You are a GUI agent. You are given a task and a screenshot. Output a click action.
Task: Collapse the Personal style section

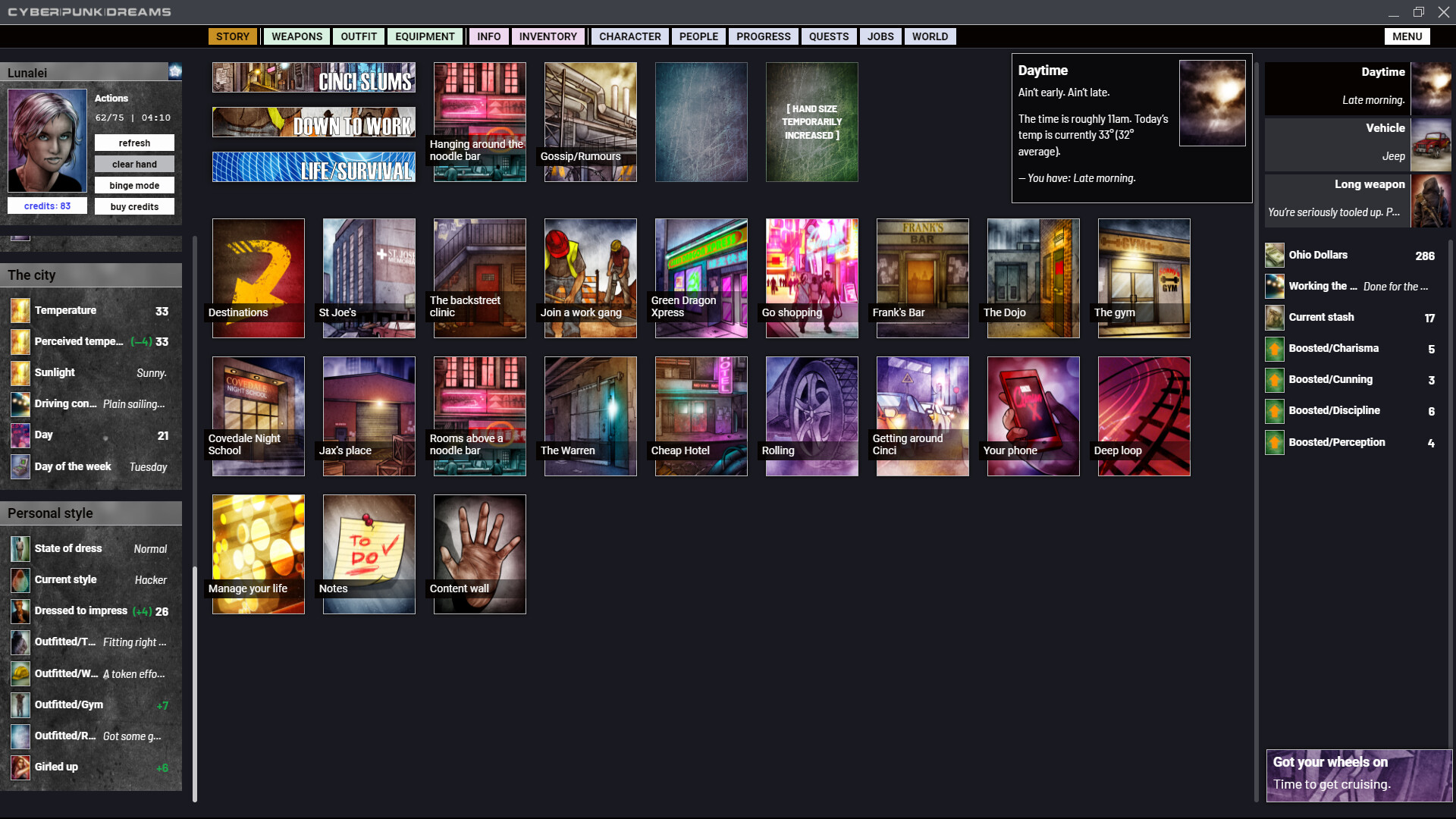(x=91, y=513)
